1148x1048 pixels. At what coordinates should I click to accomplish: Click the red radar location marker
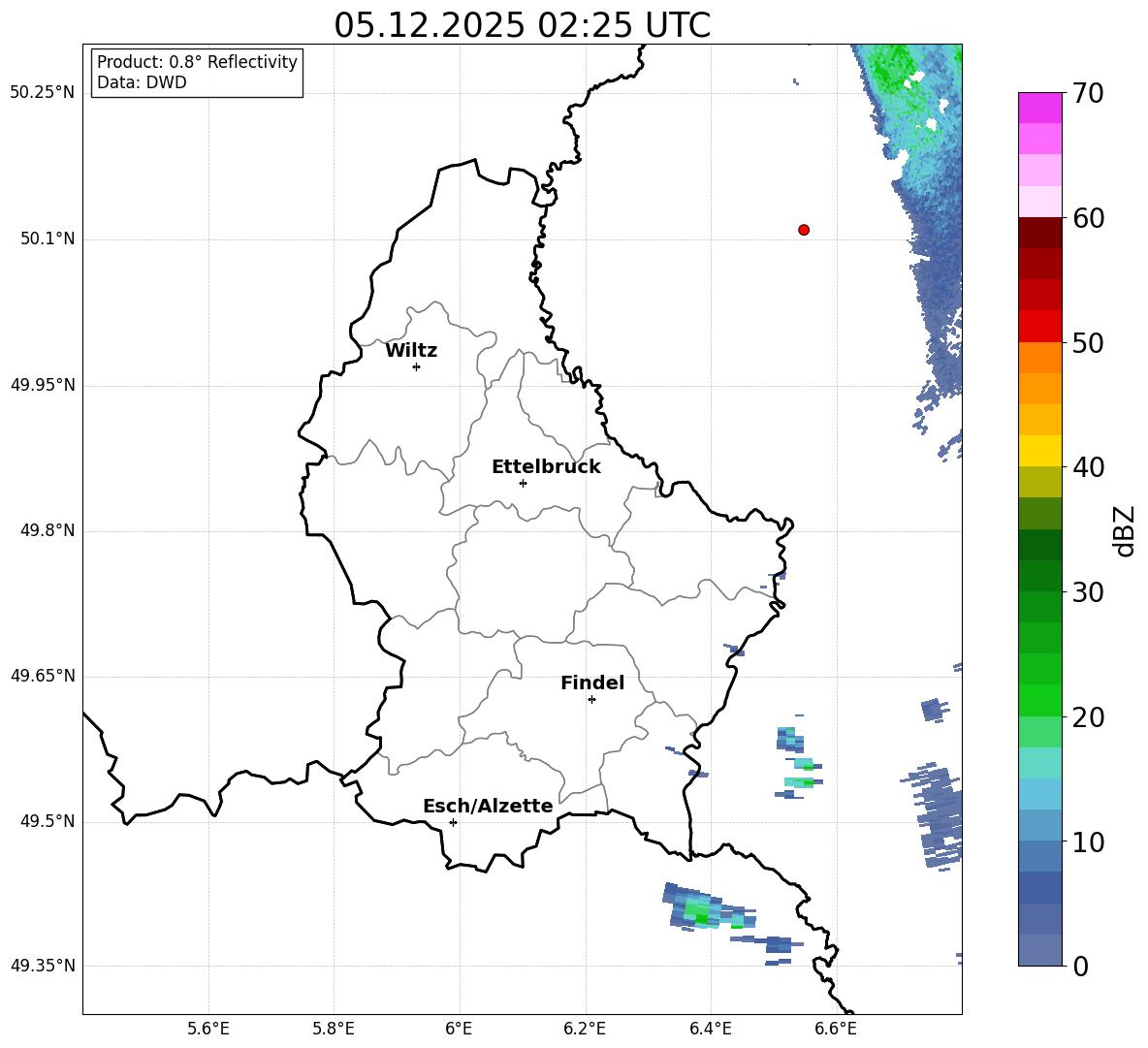(804, 230)
